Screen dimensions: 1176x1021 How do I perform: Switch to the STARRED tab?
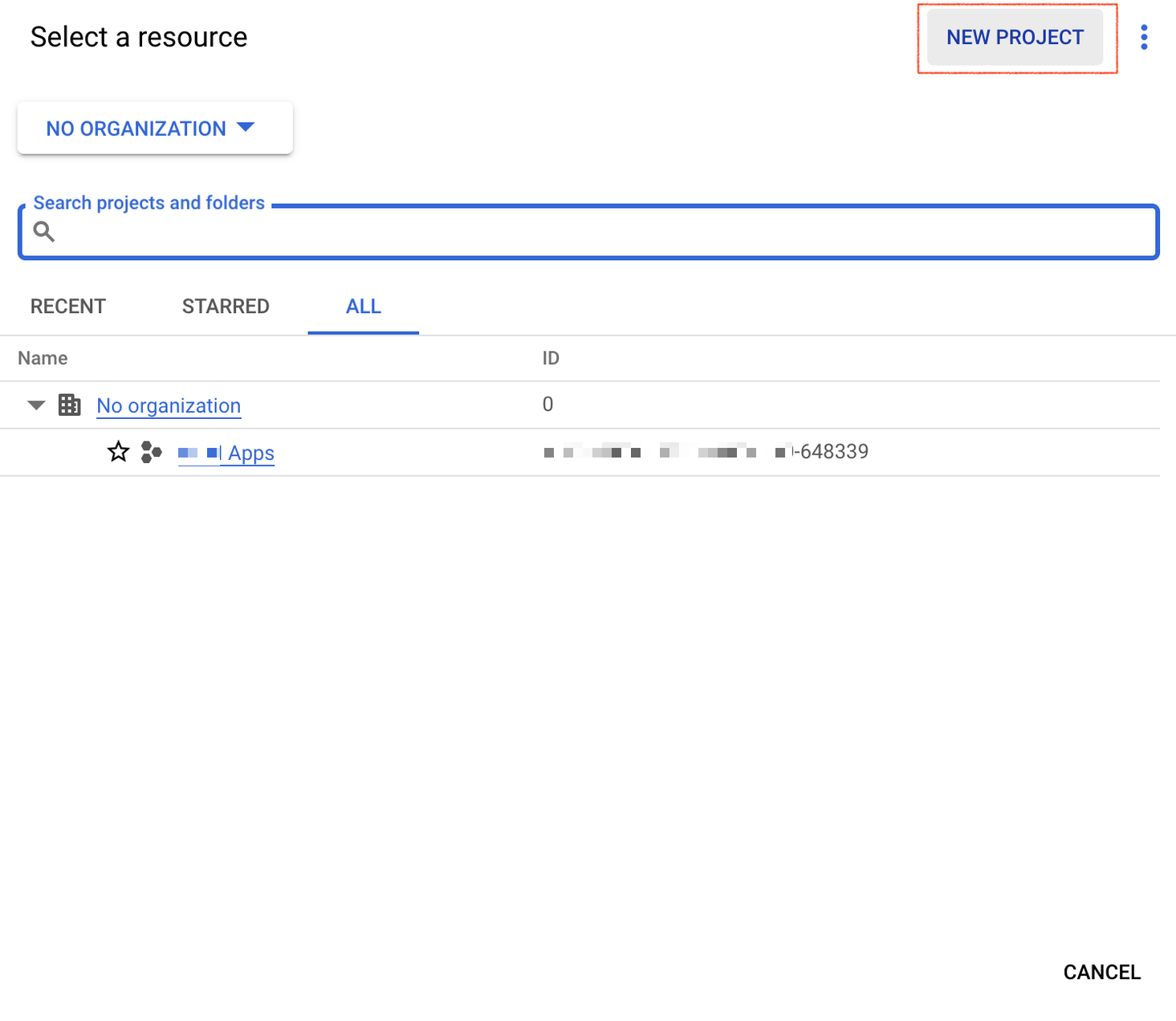point(226,307)
